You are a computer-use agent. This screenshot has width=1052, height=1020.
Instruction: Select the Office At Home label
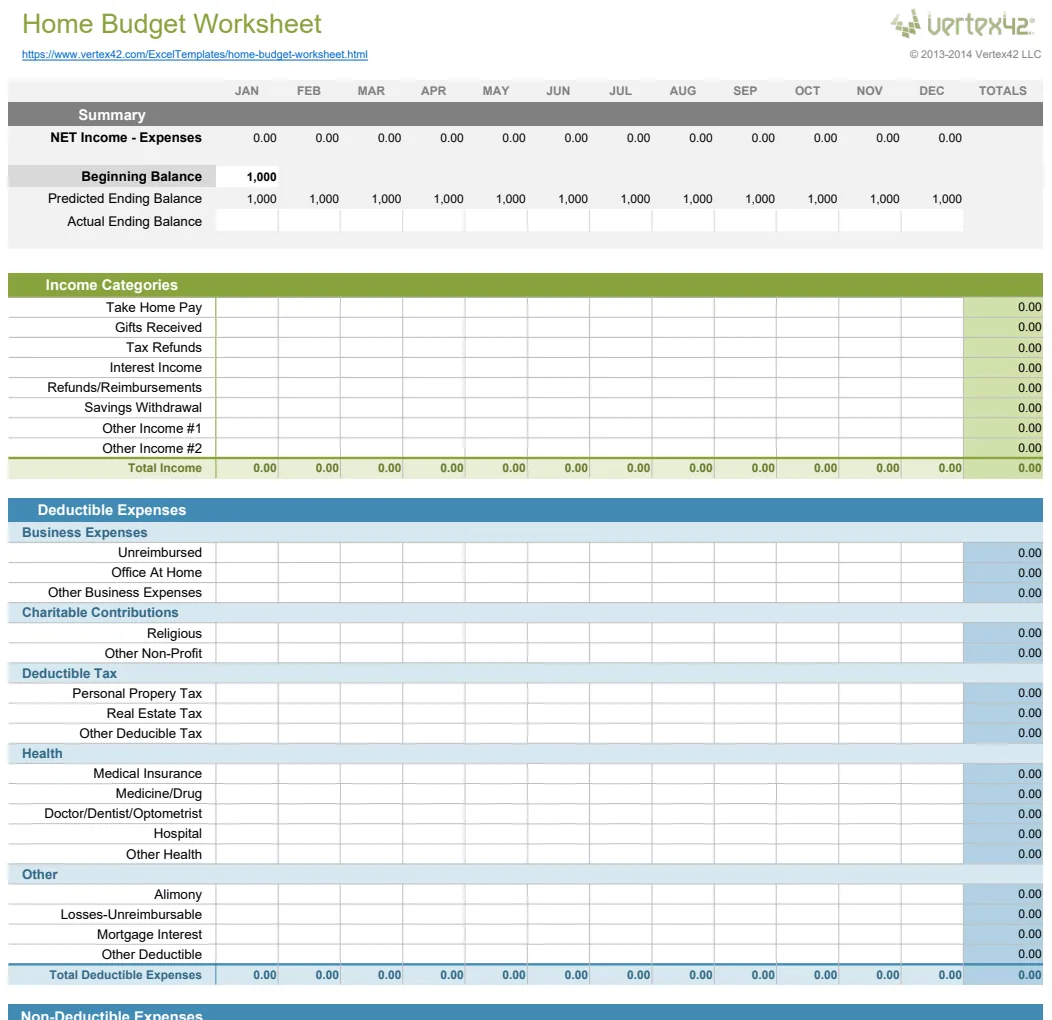(156, 572)
